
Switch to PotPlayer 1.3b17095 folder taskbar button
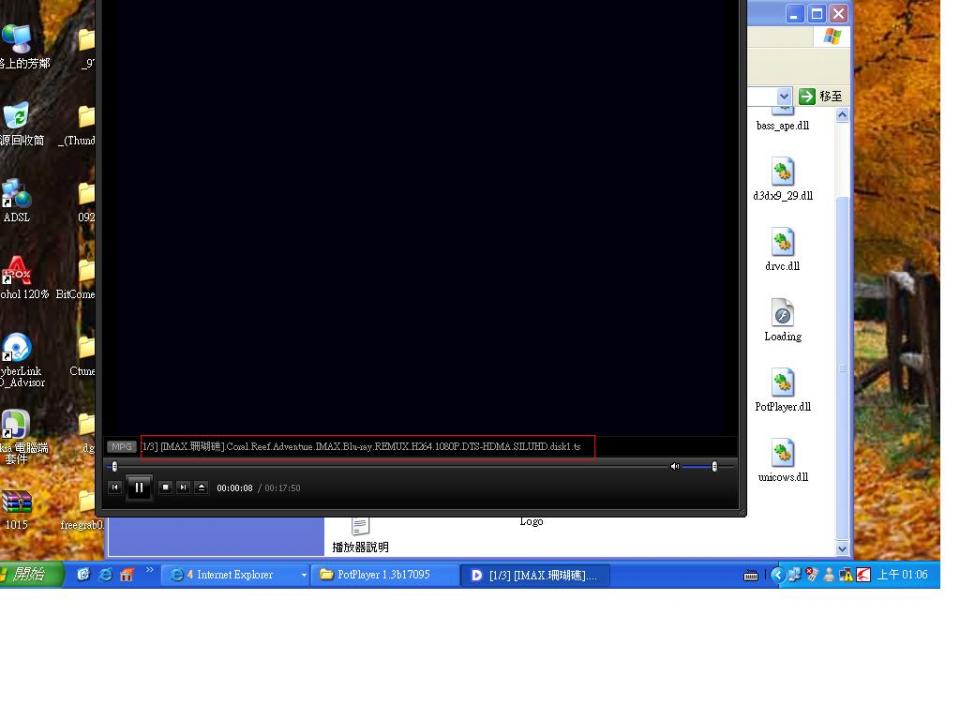[x=384, y=575]
